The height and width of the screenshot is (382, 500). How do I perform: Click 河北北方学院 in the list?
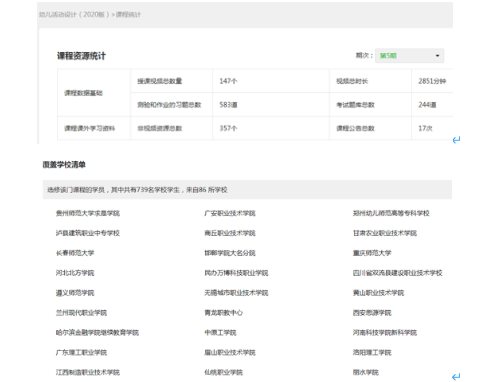[x=75, y=273]
